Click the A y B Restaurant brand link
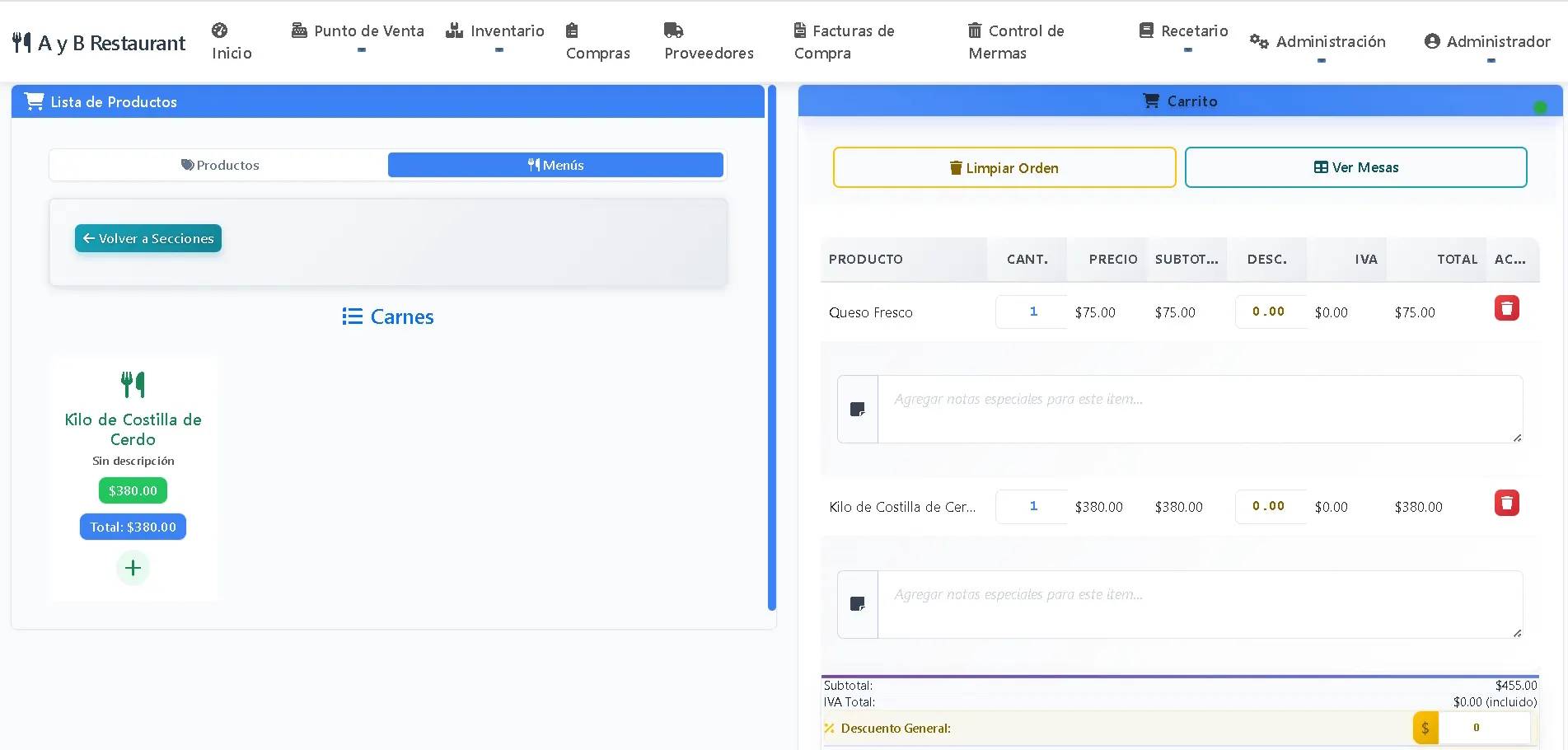1568x750 pixels. [x=100, y=42]
